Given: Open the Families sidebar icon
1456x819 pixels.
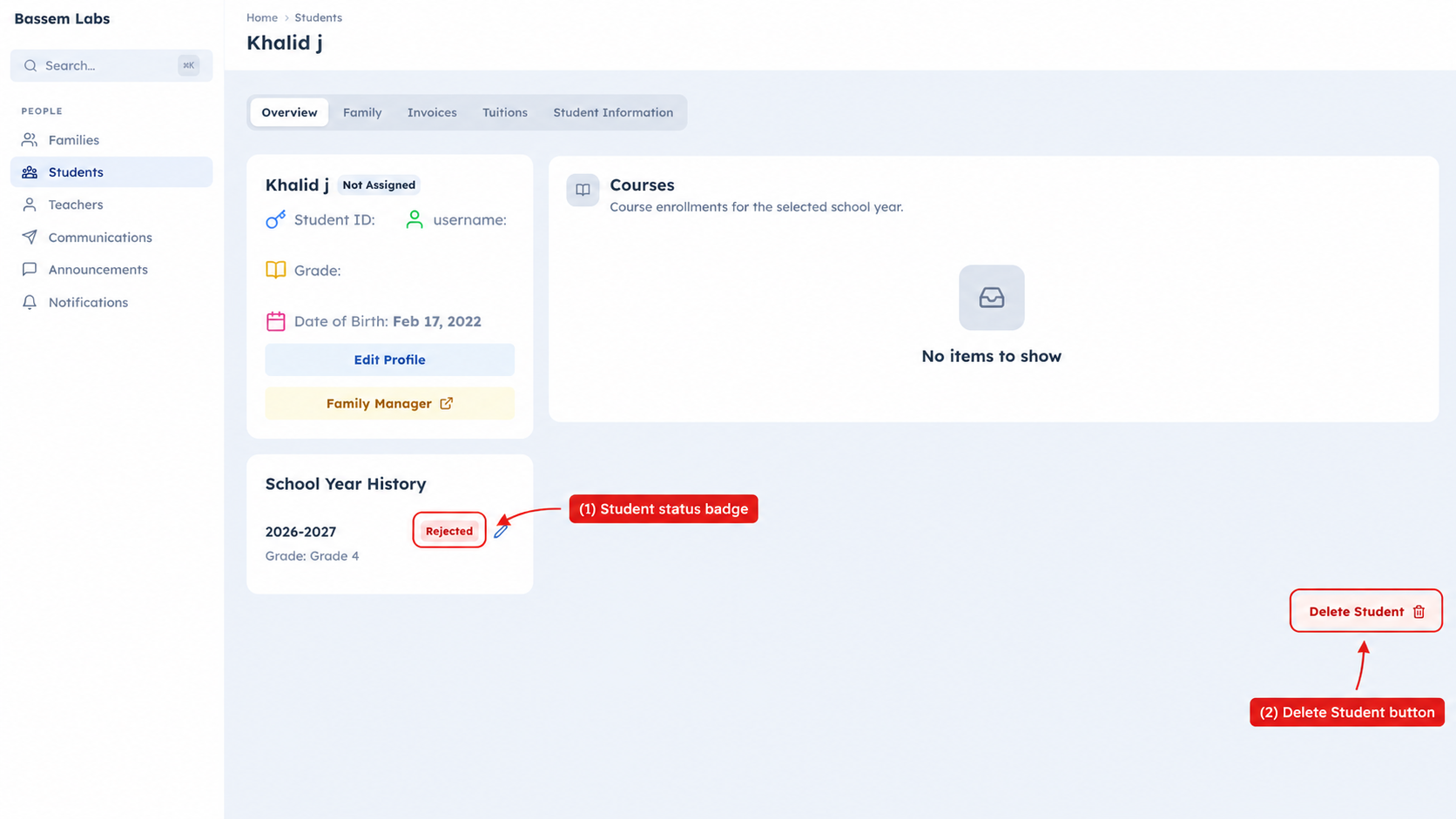Looking at the screenshot, I should [30, 139].
